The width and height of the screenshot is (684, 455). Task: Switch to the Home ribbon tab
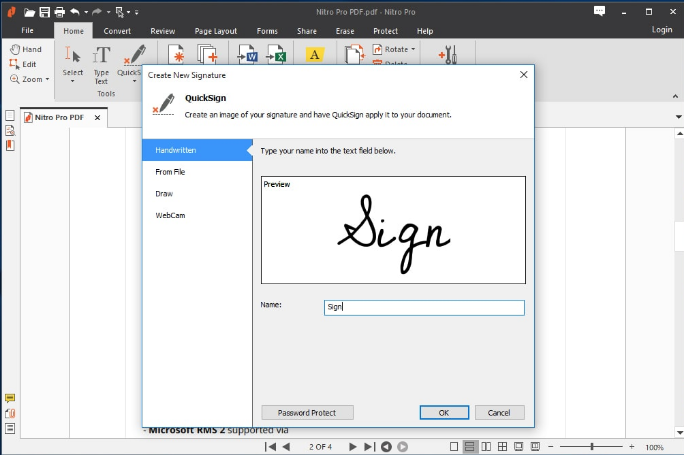73,31
